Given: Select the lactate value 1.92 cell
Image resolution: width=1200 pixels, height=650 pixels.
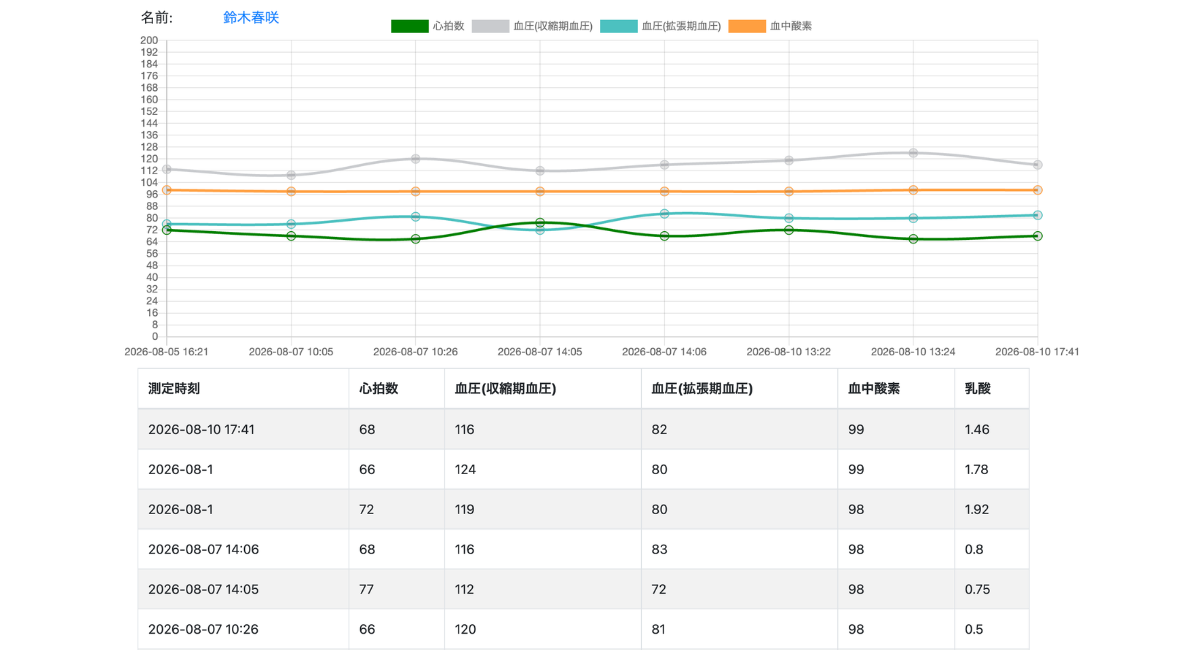Looking at the screenshot, I should [991, 509].
